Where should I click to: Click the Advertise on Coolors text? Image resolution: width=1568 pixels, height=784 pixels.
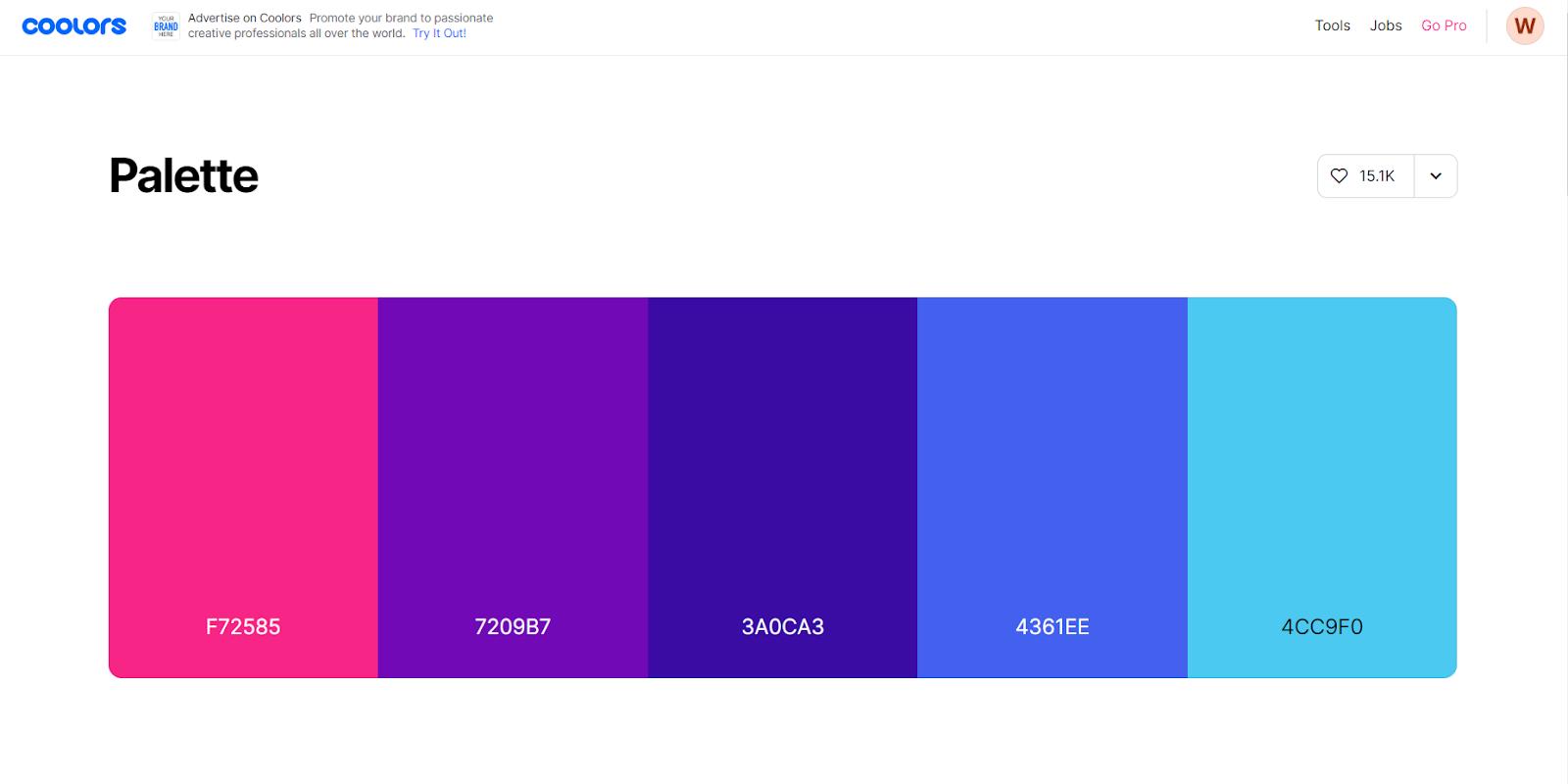[x=245, y=19]
